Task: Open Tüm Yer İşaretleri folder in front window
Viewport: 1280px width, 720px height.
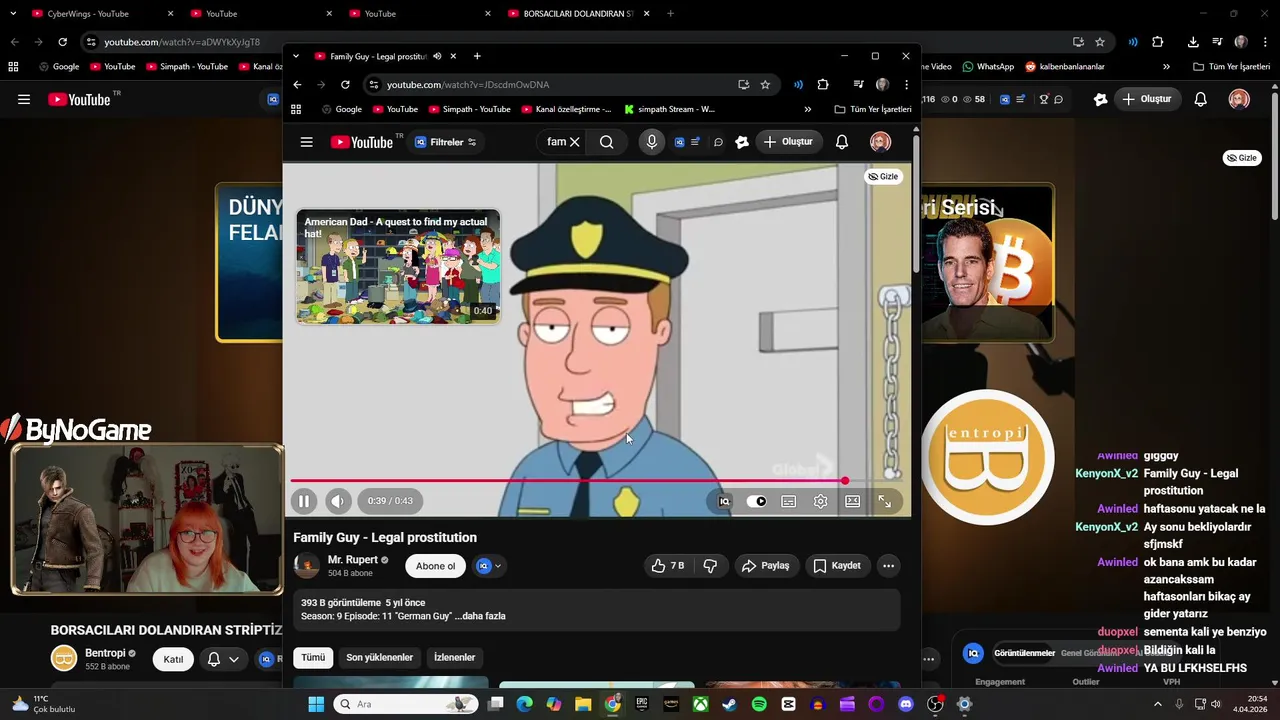Action: 873,109
